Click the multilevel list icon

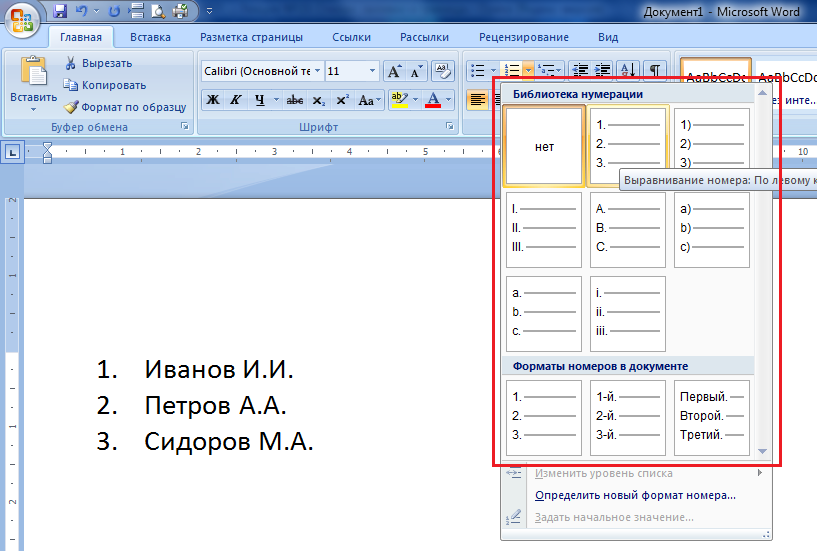(546, 70)
